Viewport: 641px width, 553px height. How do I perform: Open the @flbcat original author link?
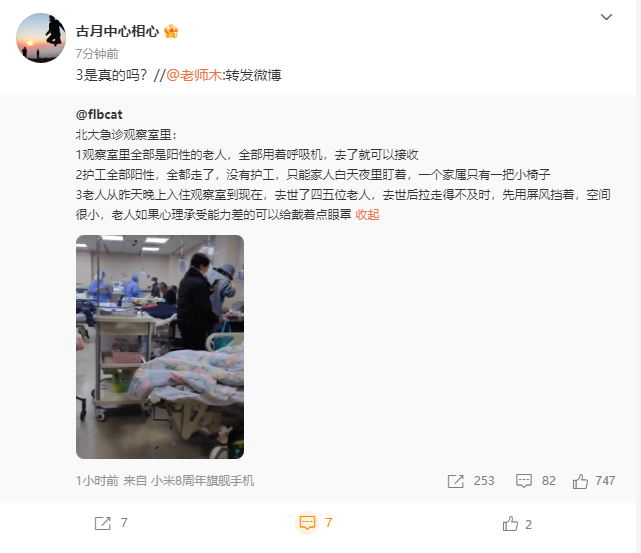(99, 114)
